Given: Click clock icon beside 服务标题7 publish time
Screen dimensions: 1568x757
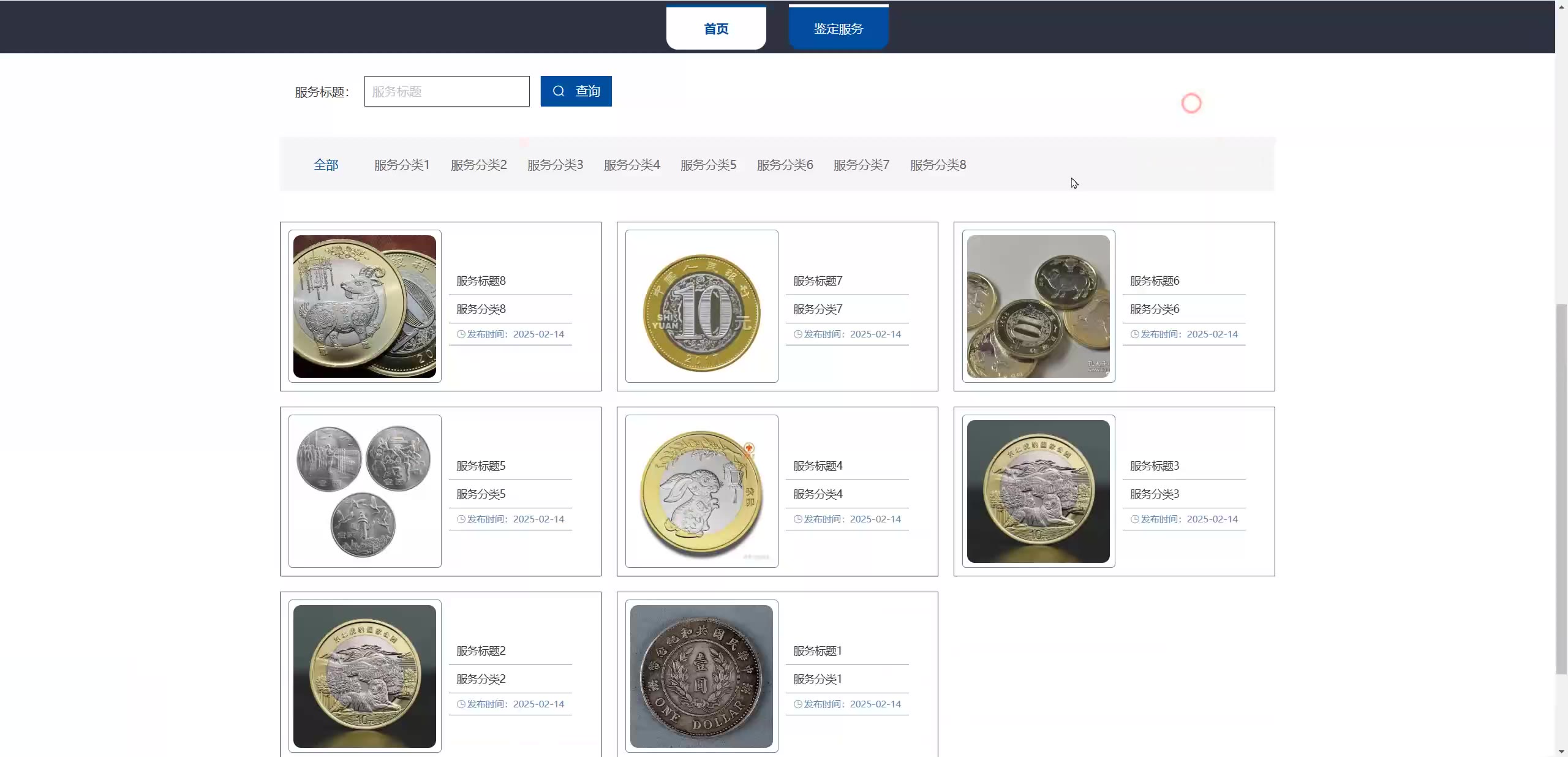Looking at the screenshot, I should click(798, 334).
